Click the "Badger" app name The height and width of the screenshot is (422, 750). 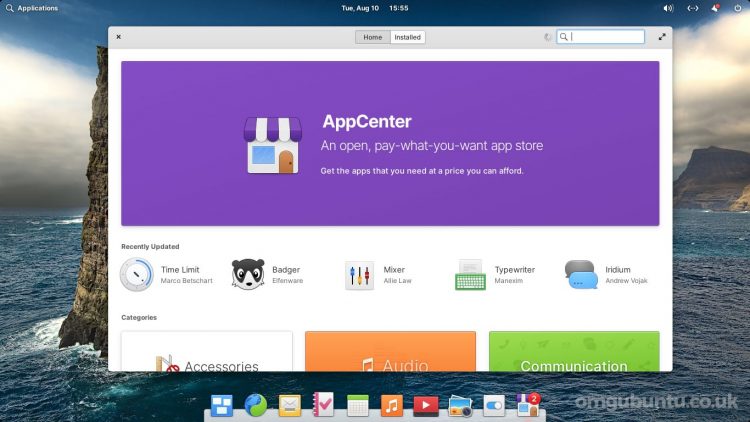click(x=286, y=270)
